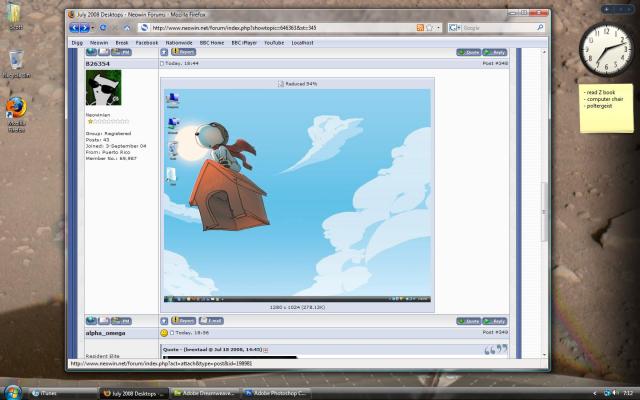This screenshot has height=400, width=640.
Task: Open the Snoopy desktop screenshot thumbnail
Action: pos(297,196)
